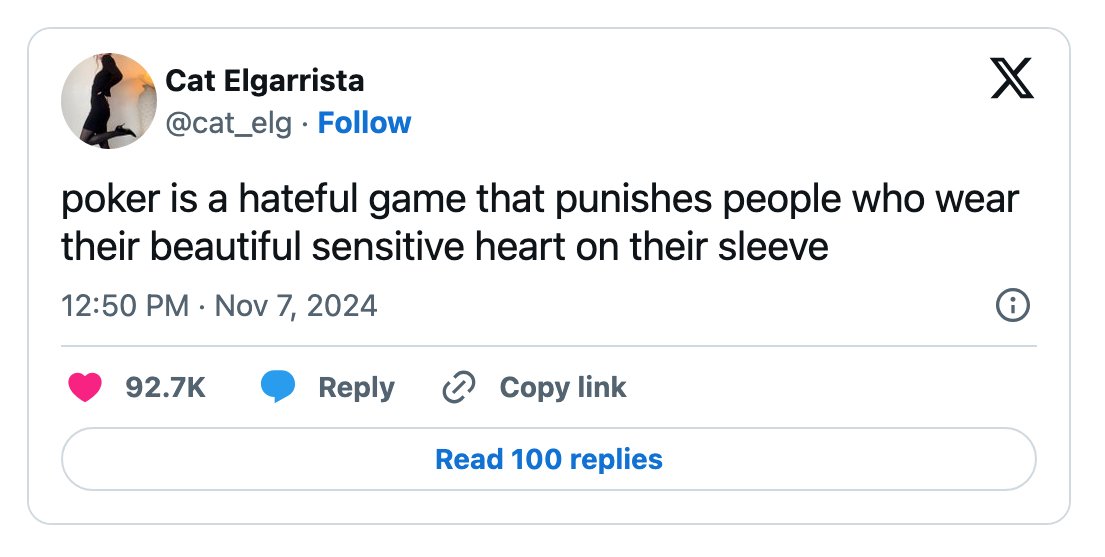Follow @cat_elg via the Follow link
Image resolution: width=1105 pixels, height=557 pixels.
coord(364,123)
